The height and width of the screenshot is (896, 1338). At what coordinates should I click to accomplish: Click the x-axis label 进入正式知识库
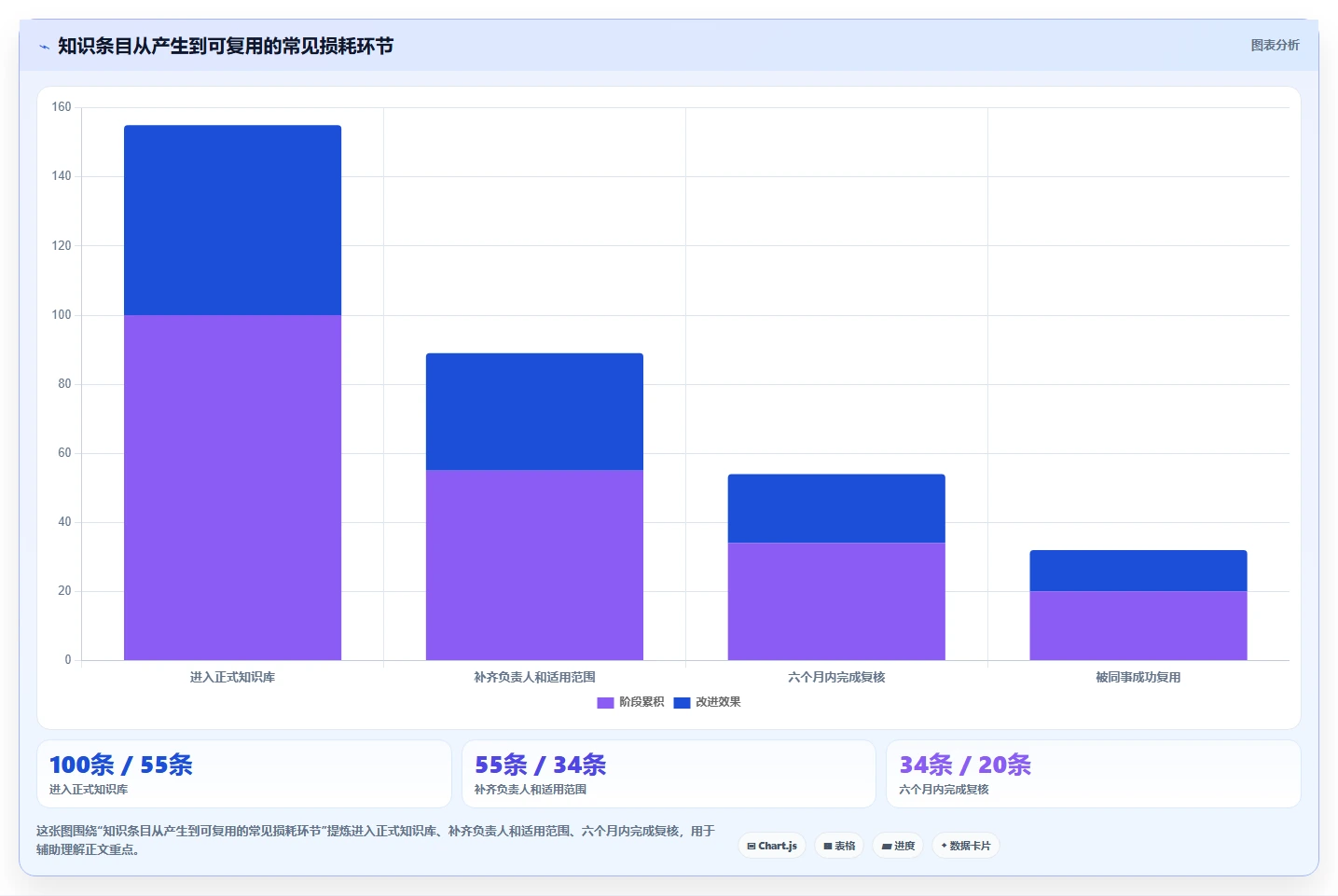tap(232, 677)
